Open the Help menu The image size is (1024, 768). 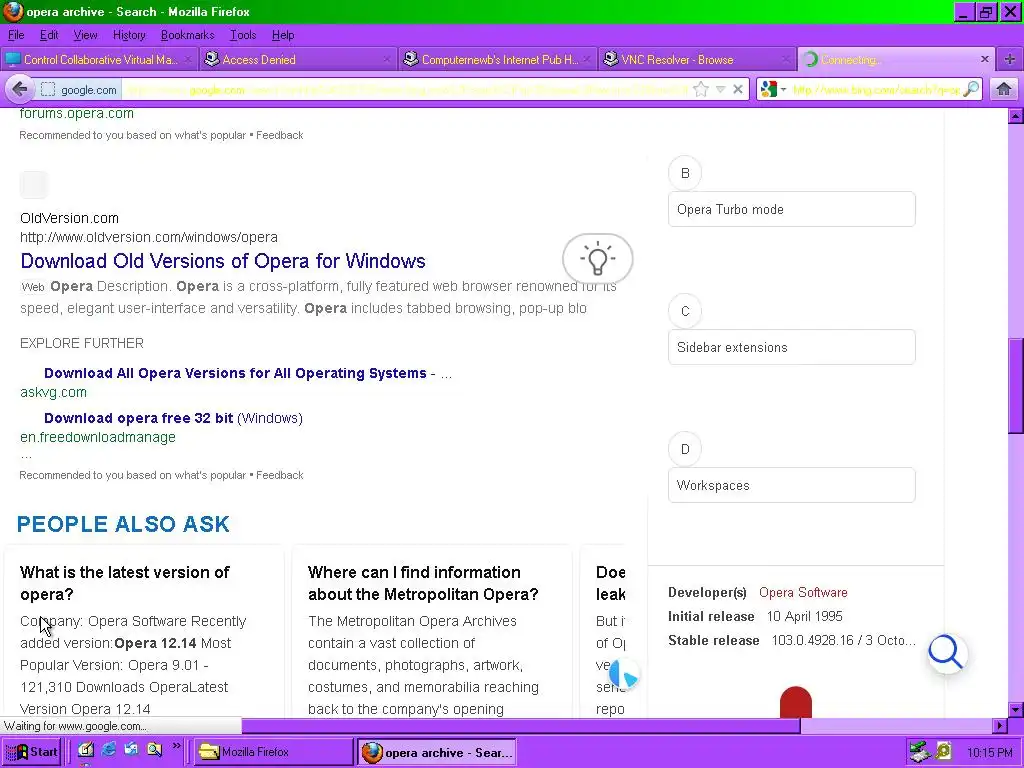[x=283, y=35]
